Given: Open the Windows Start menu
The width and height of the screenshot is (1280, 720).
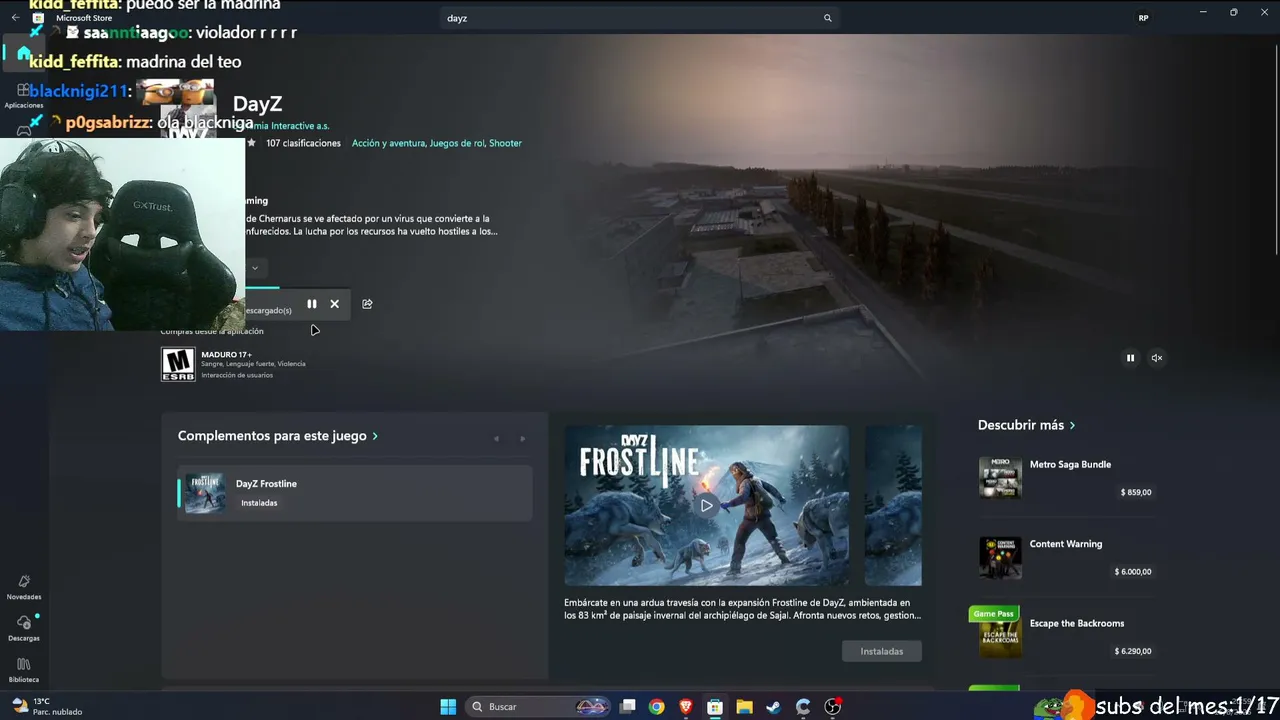Looking at the screenshot, I should (x=448, y=707).
